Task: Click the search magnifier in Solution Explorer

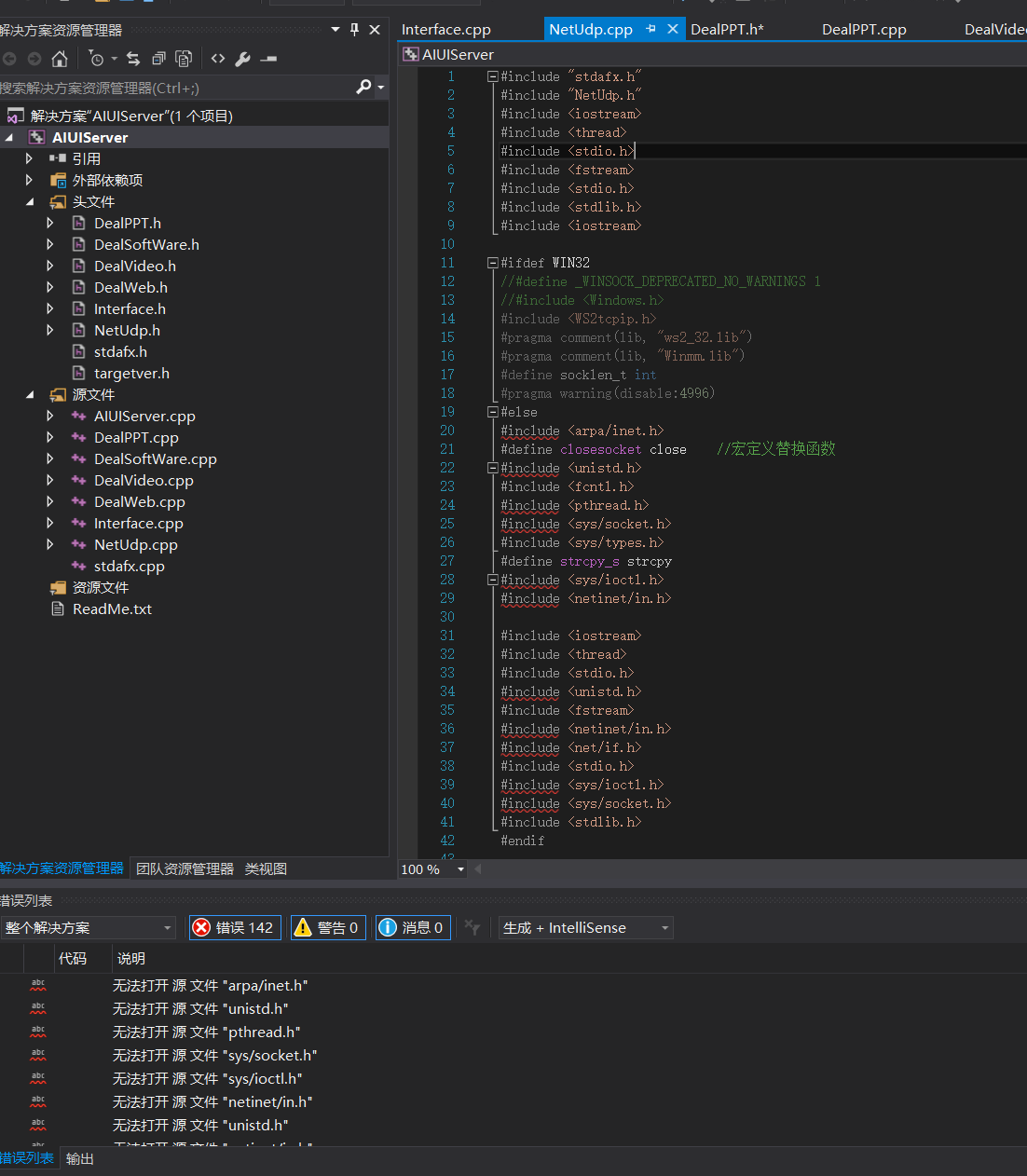Action: (363, 87)
